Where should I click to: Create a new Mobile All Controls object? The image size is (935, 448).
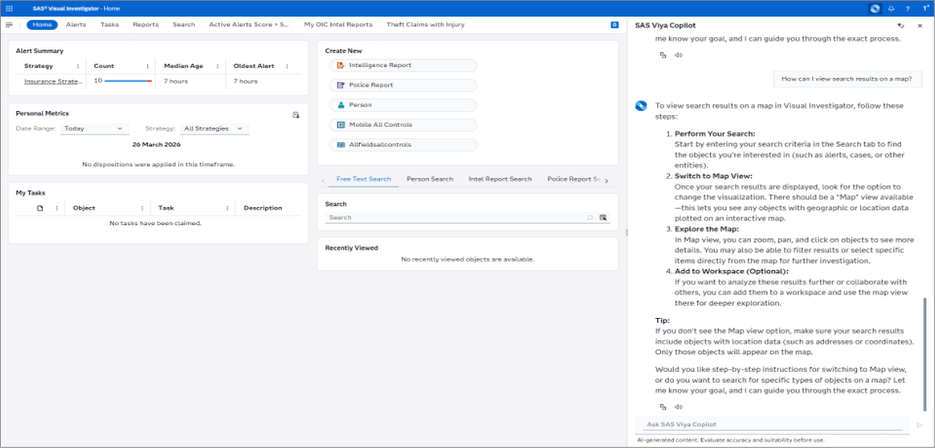point(403,125)
